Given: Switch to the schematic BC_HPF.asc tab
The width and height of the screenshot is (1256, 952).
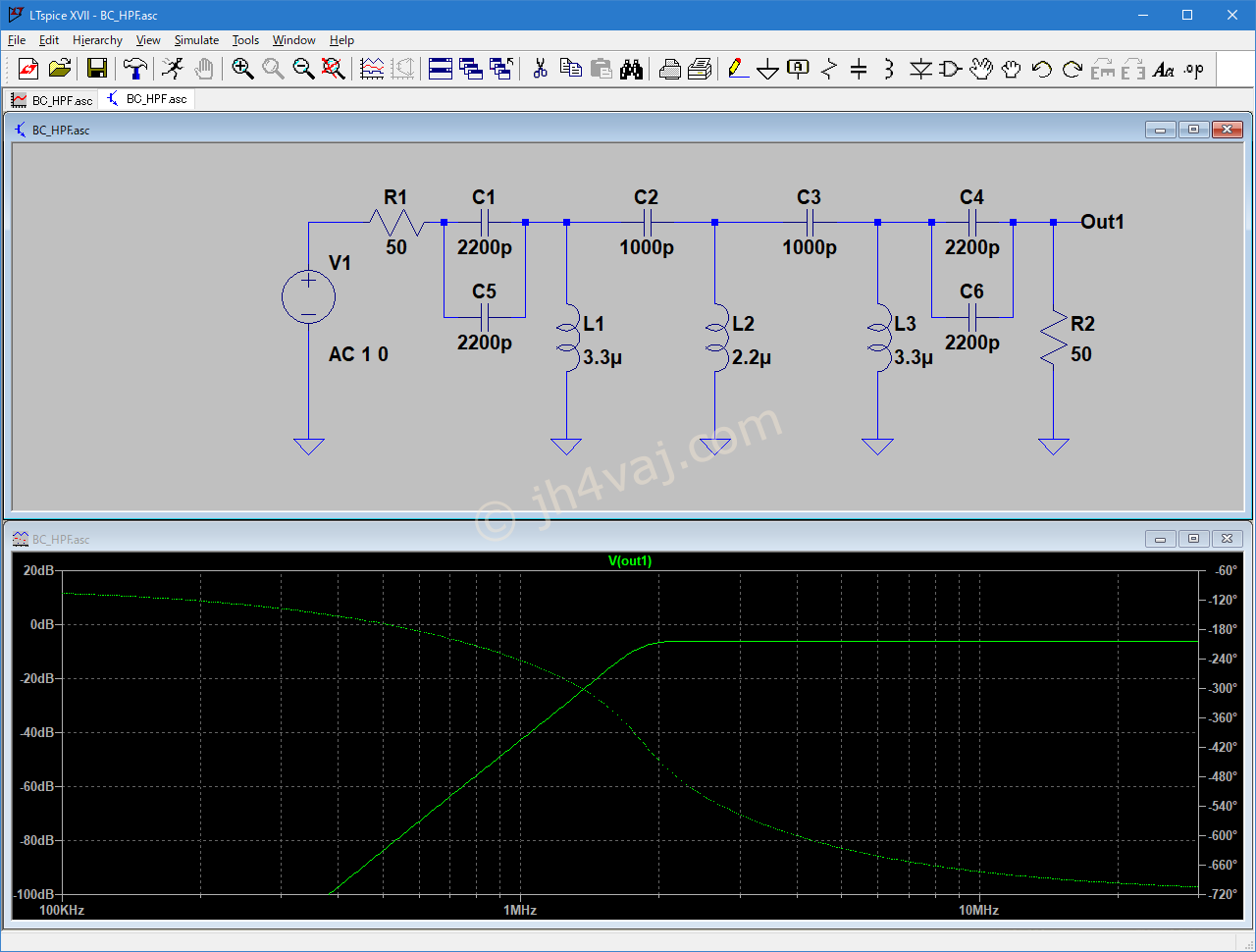Looking at the screenshot, I should pyautogui.click(x=147, y=99).
